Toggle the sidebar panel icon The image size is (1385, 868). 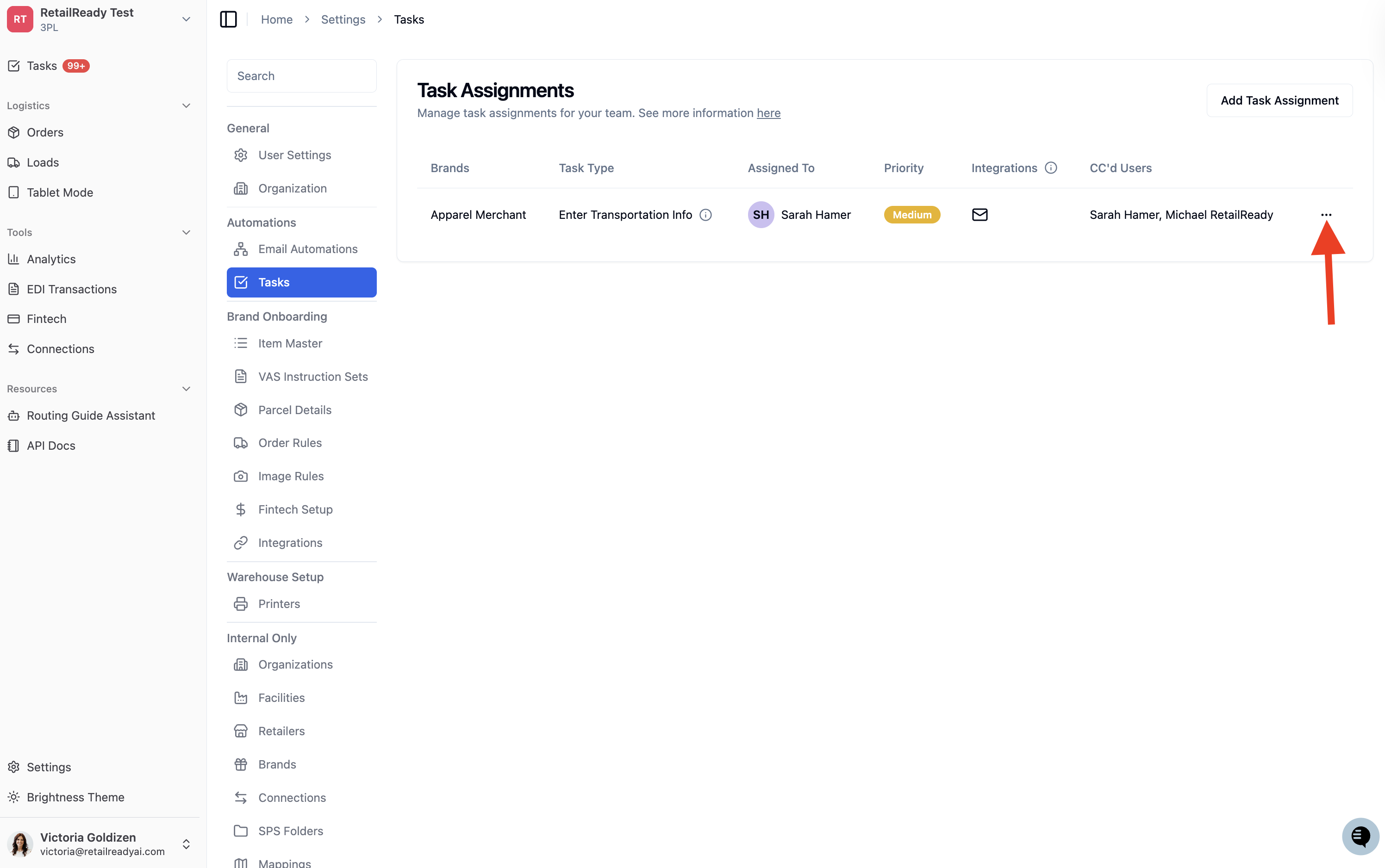(x=228, y=19)
